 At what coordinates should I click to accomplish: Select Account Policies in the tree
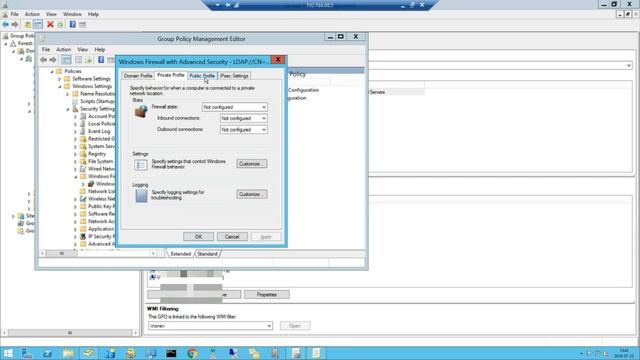click(x=101, y=116)
